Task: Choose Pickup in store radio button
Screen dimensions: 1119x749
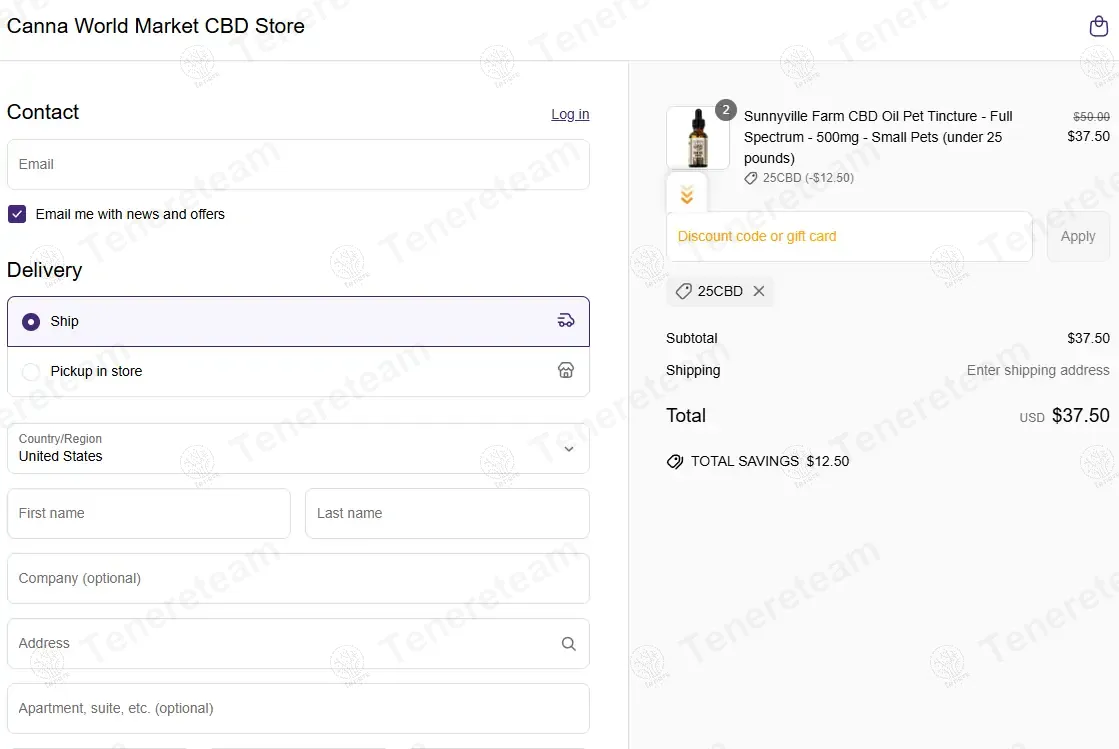Action: click(31, 372)
